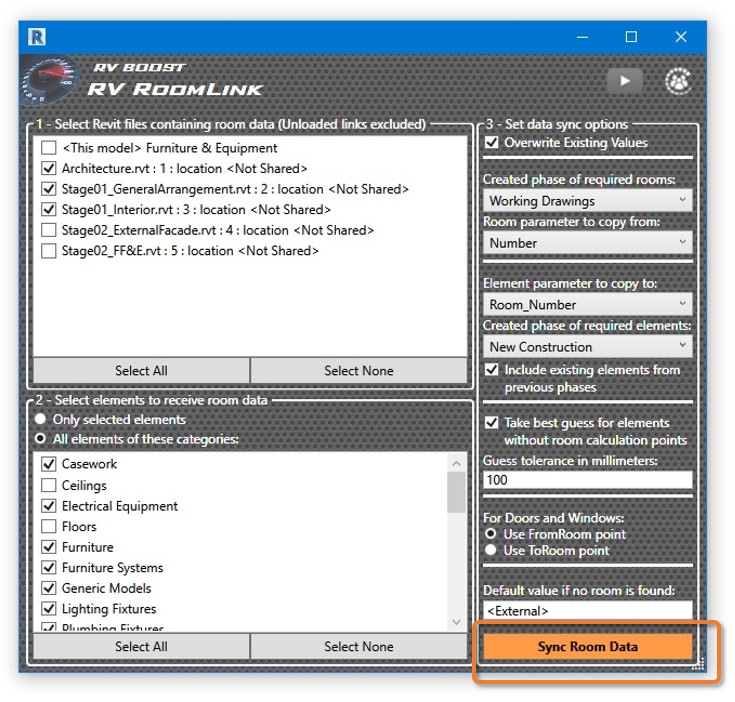Screen dimensions: 735x702
Task: Uncheck Stage01_Interior.rvt checkbox
Action: [49, 209]
